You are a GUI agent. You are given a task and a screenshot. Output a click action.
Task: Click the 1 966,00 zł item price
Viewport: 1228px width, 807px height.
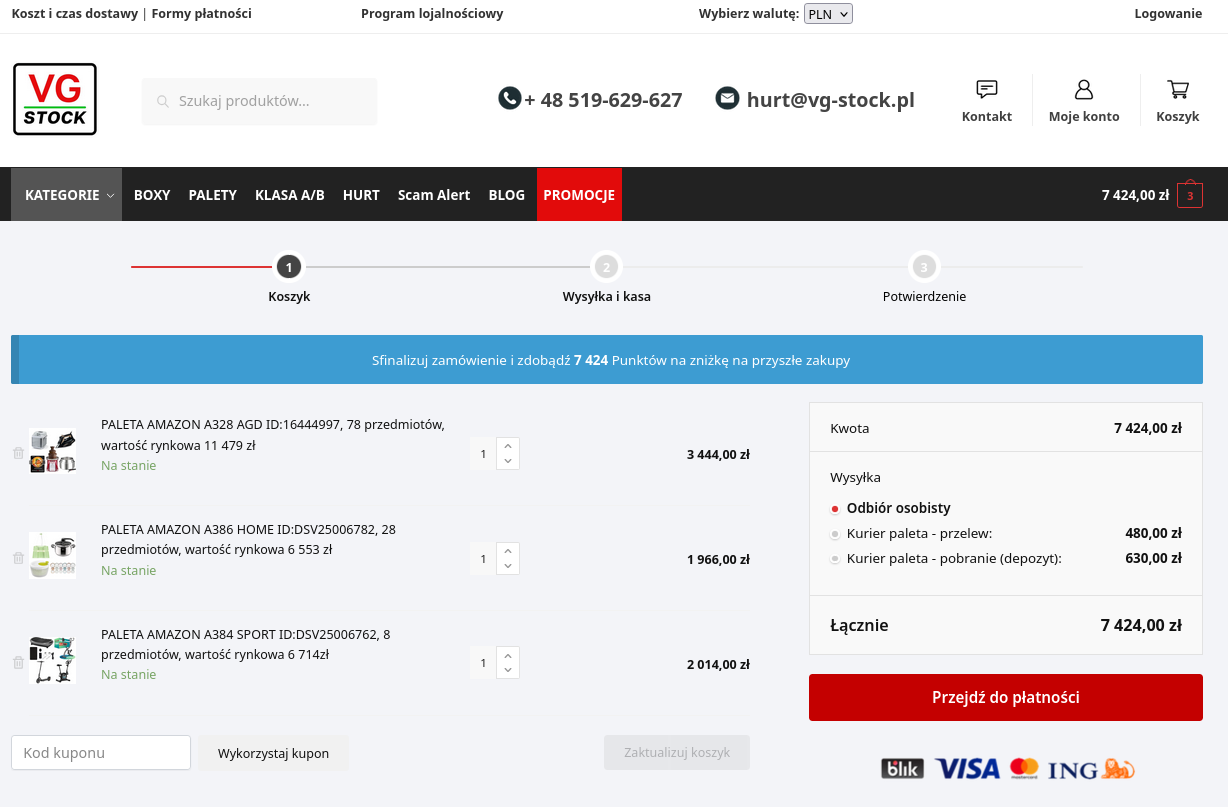pos(718,559)
